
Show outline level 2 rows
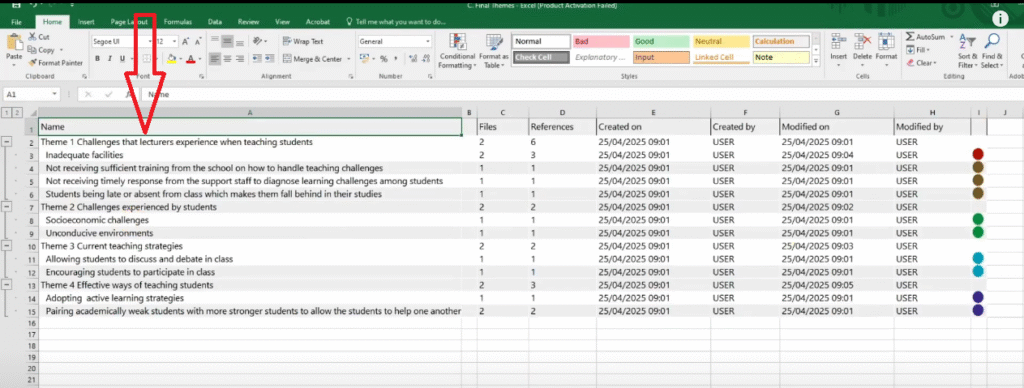point(18,112)
